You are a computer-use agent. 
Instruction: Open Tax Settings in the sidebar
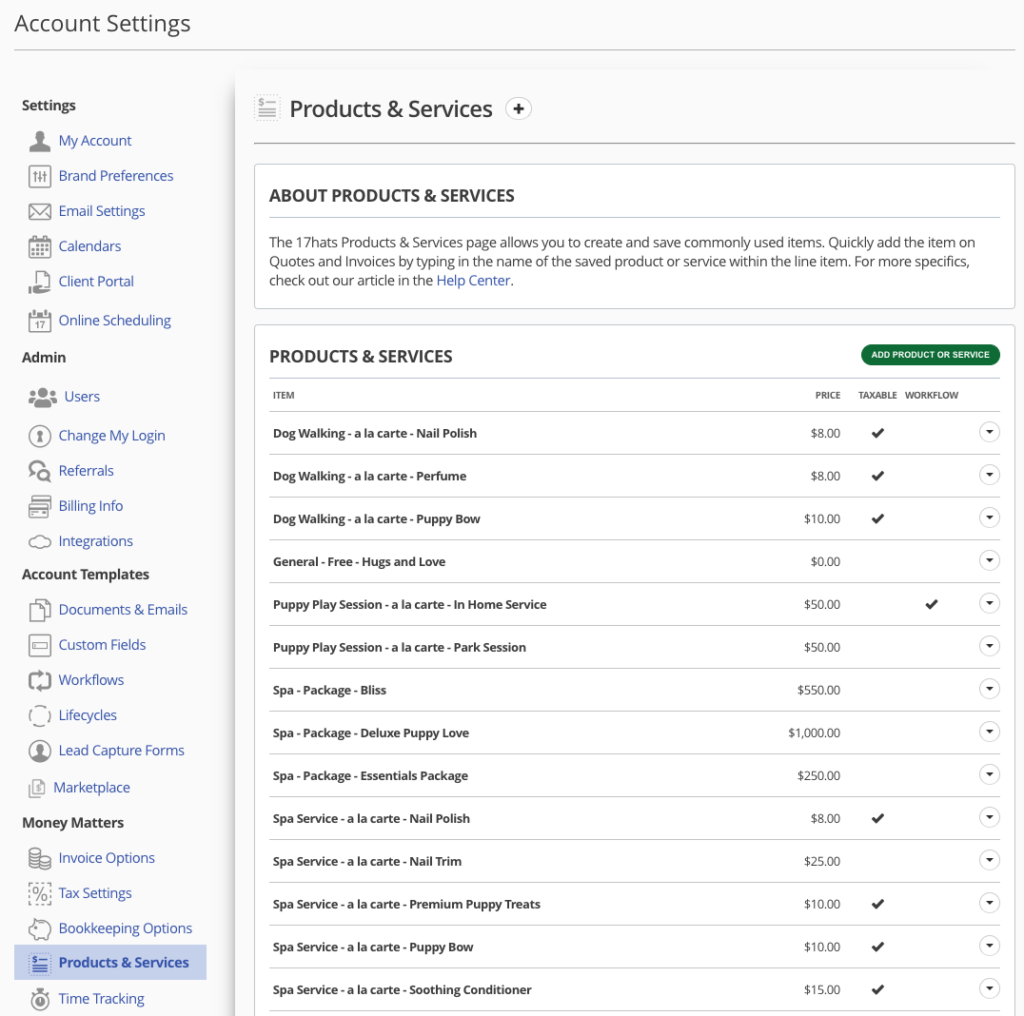95,893
